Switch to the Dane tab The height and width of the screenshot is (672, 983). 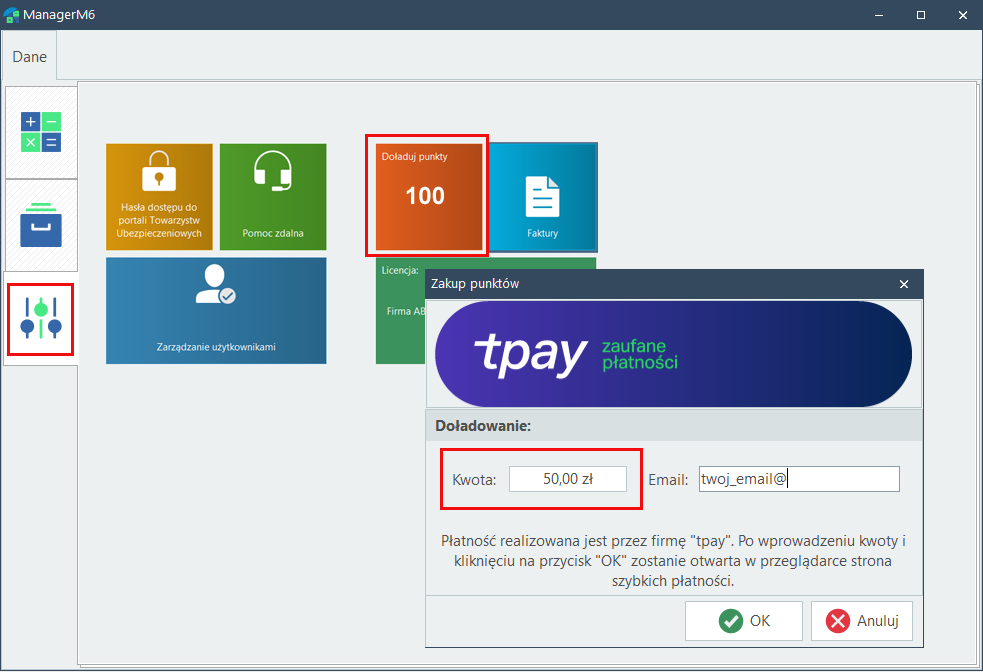coord(29,56)
